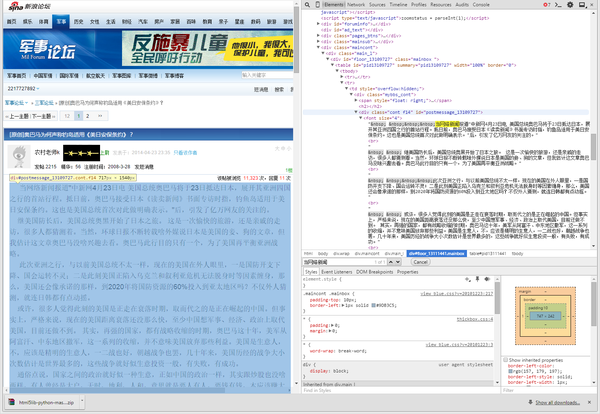Click Show all downloads link
Viewport: 600px width, 414px height.
coord(557,402)
